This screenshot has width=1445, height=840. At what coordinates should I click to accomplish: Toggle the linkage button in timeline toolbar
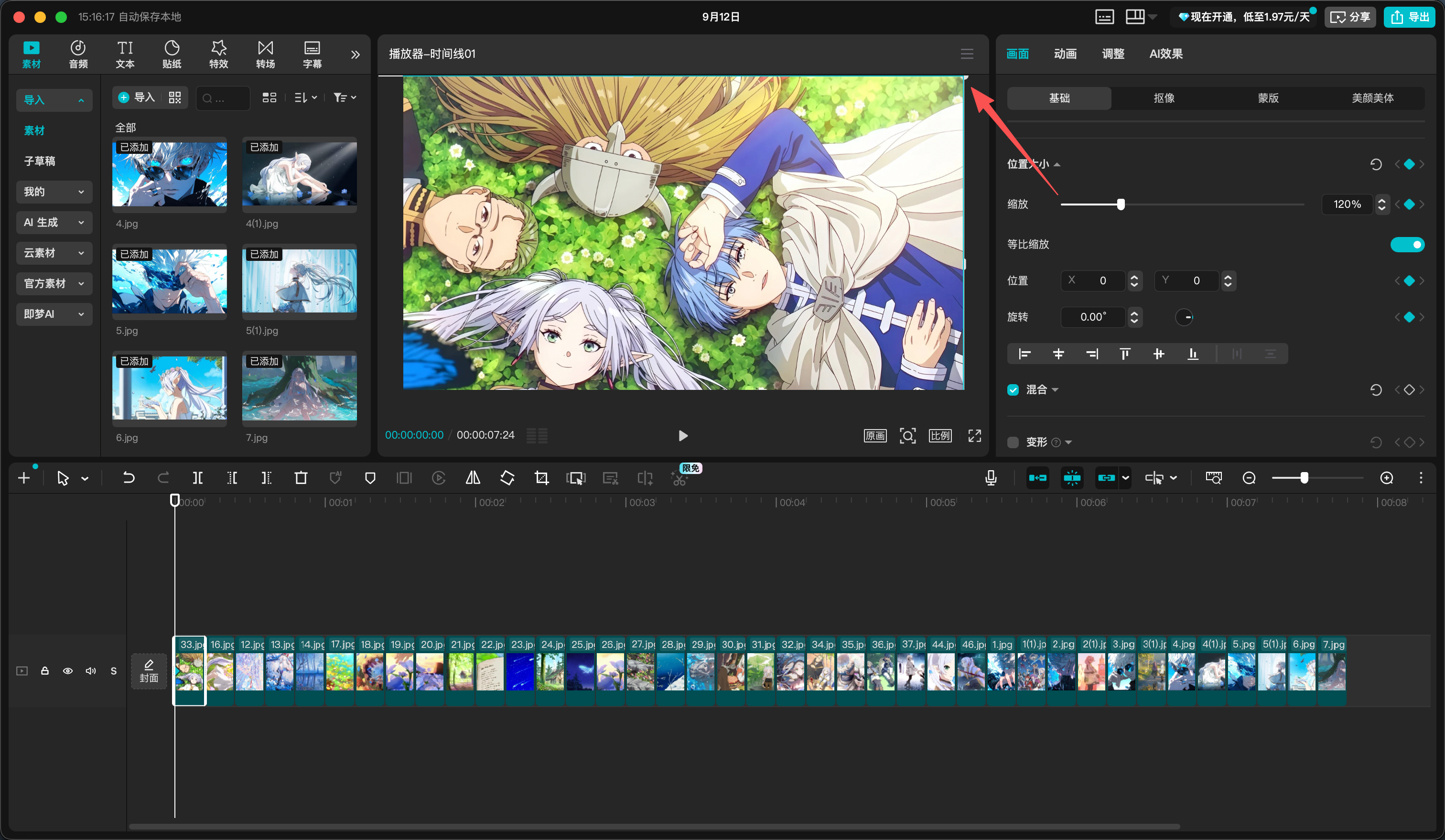click(1106, 478)
